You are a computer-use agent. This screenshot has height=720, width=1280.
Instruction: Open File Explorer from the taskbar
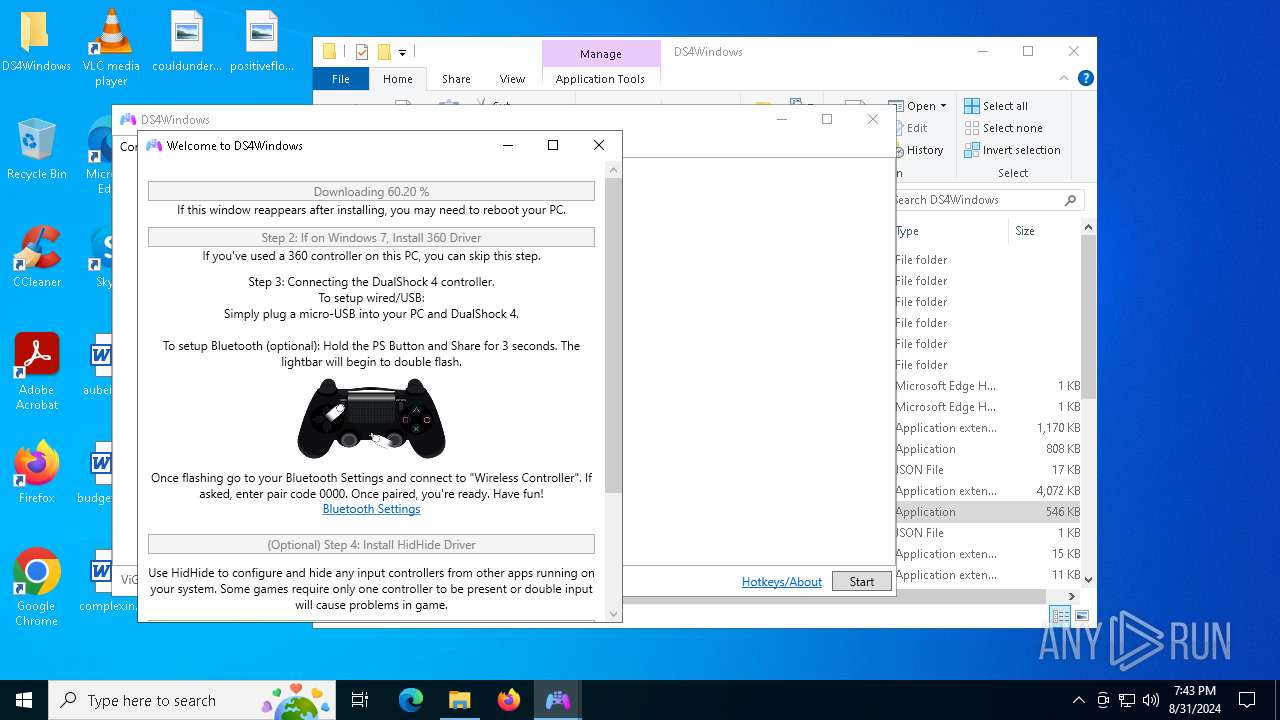(x=460, y=700)
